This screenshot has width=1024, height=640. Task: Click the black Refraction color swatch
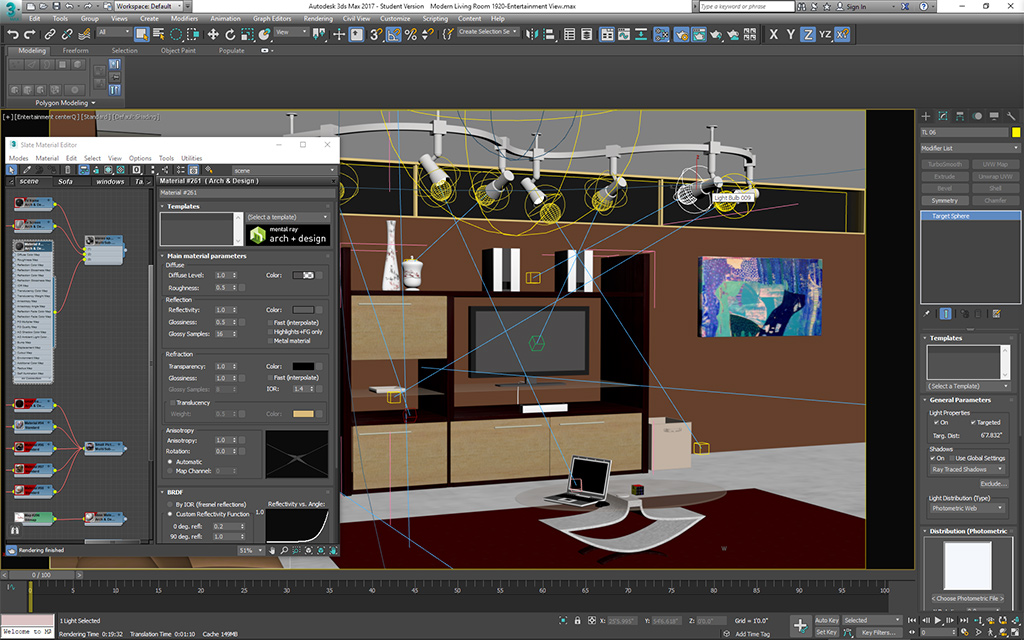[x=303, y=367]
